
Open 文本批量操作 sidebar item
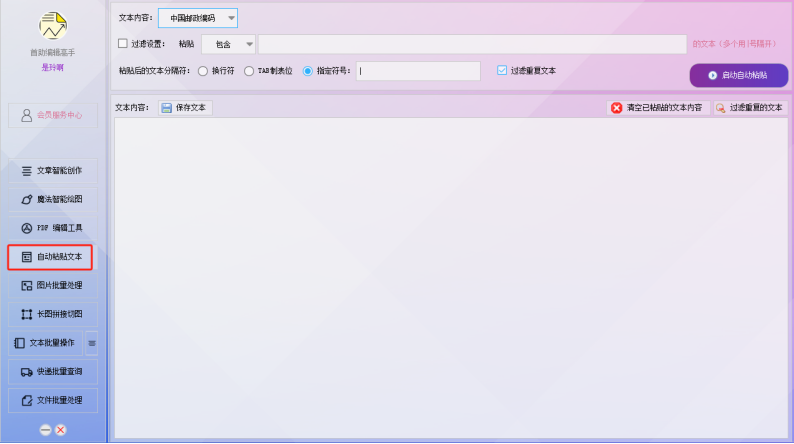[46, 343]
